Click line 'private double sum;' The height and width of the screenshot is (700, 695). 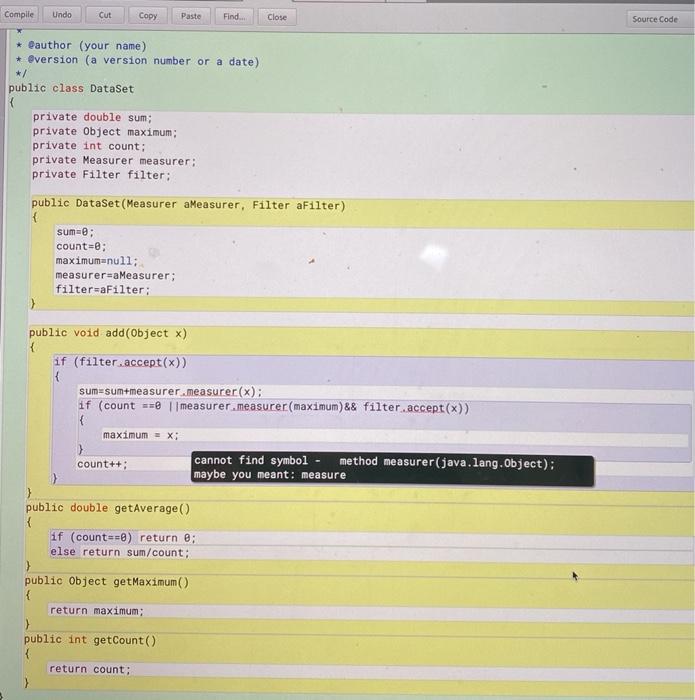pos(92,117)
